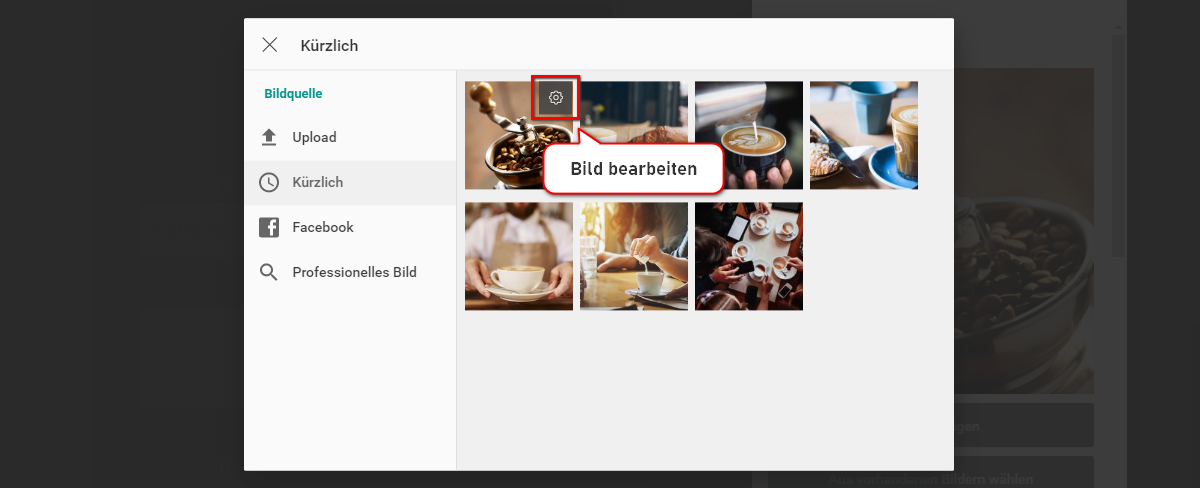This screenshot has height=488, width=1200.
Task: Choose the blue cup and saucer thumbnail
Action: [864, 135]
